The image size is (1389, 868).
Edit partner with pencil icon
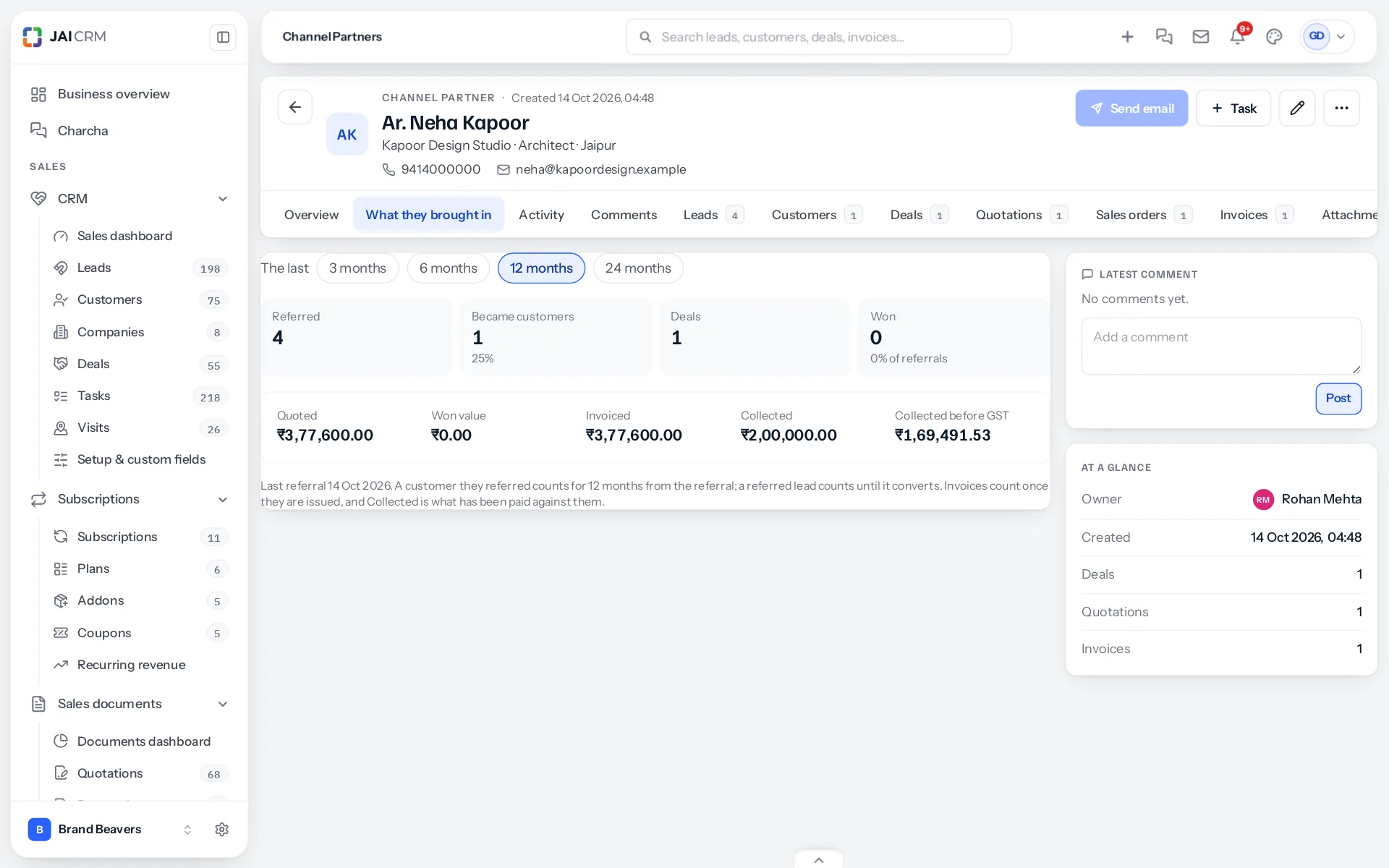(1297, 108)
